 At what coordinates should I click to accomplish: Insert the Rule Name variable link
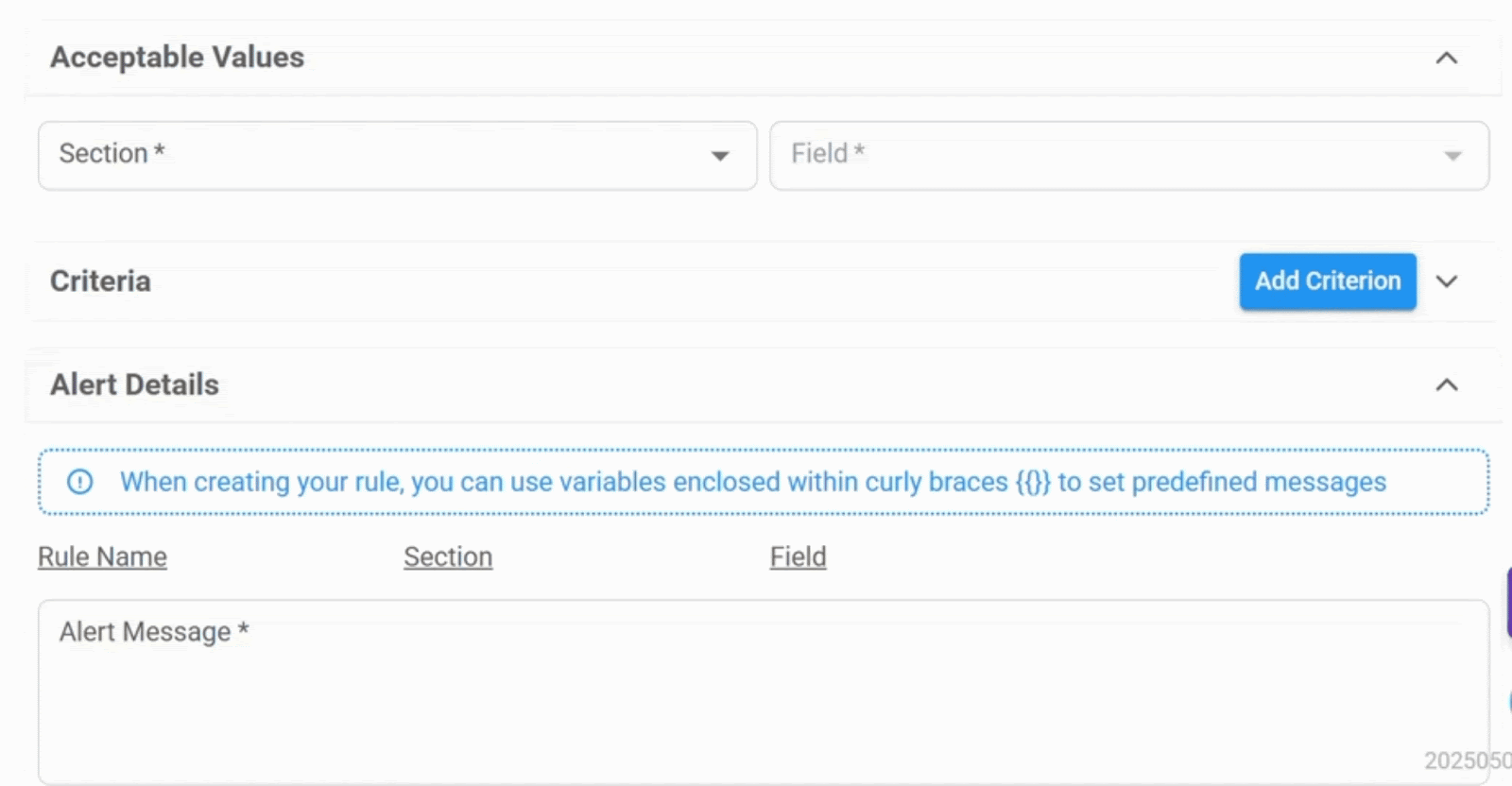point(102,557)
